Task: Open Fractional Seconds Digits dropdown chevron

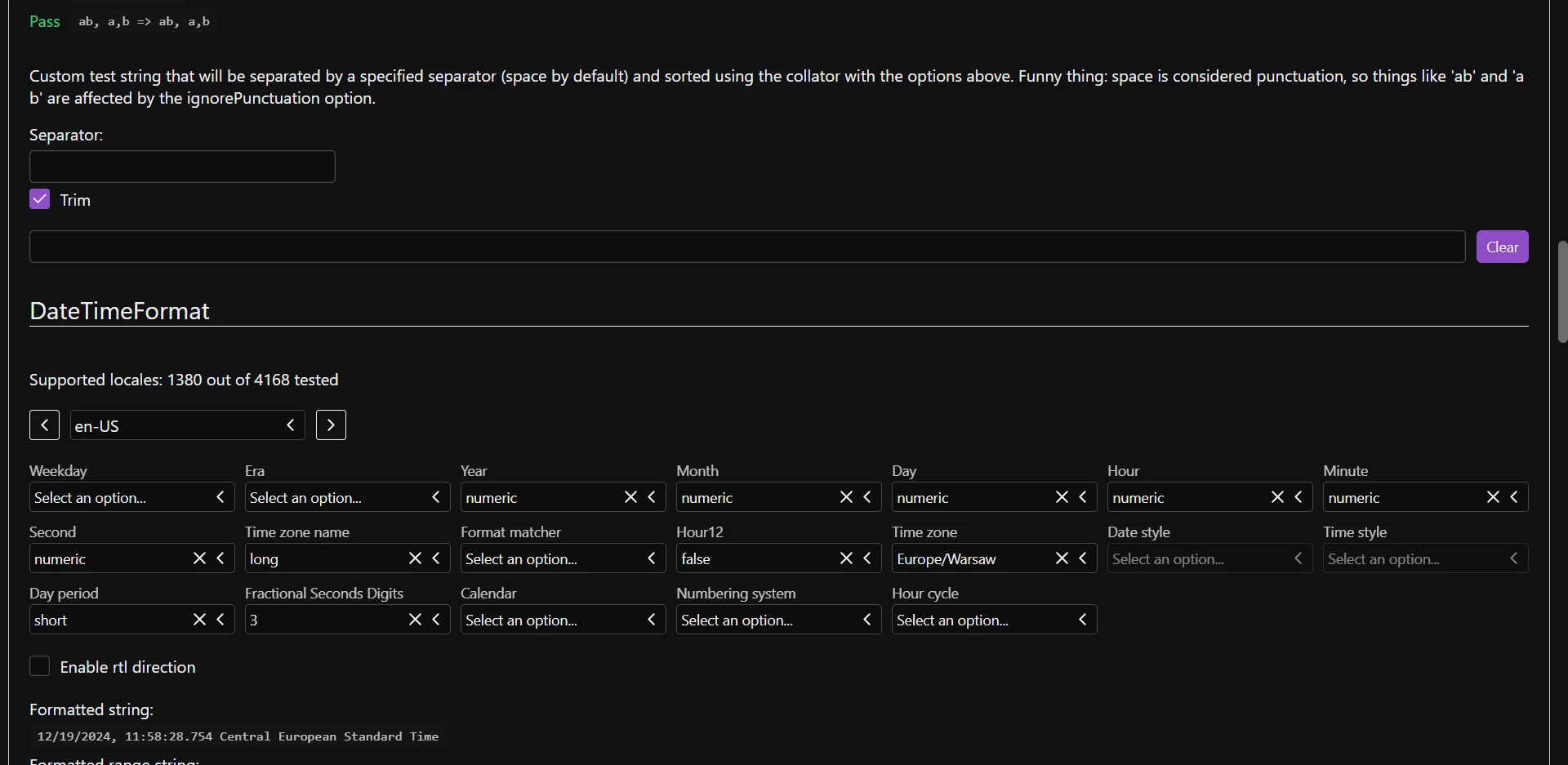Action: [x=436, y=620]
